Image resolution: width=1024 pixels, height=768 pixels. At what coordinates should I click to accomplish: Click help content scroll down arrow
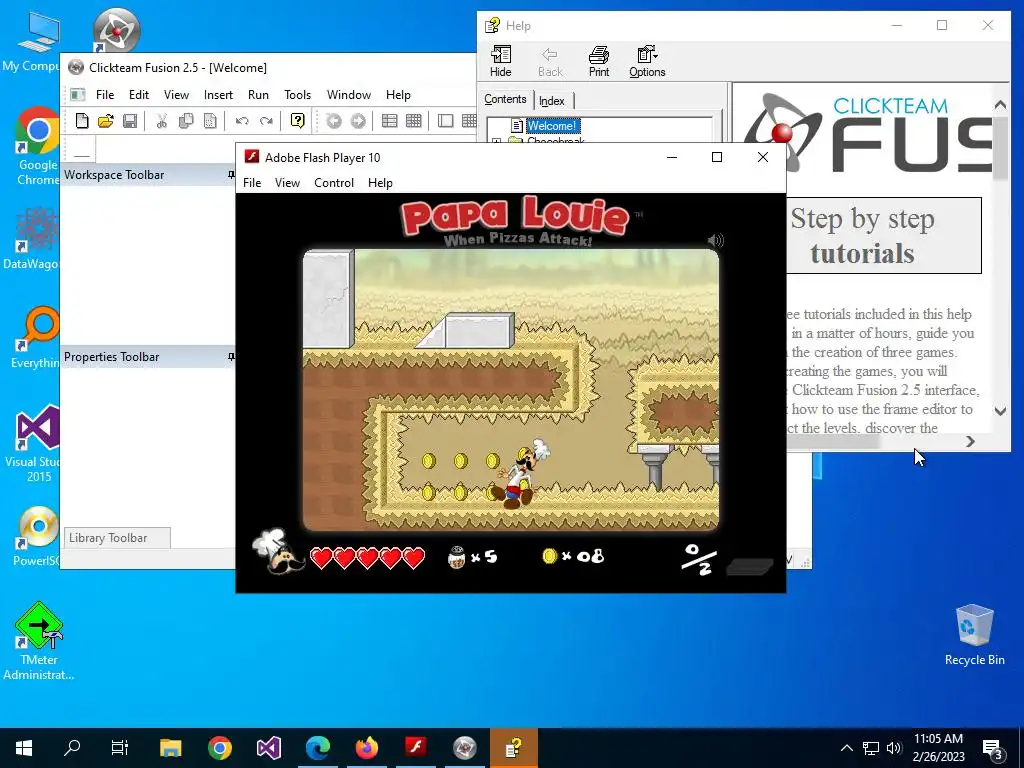pyautogui.click(x=1000, y=411)
